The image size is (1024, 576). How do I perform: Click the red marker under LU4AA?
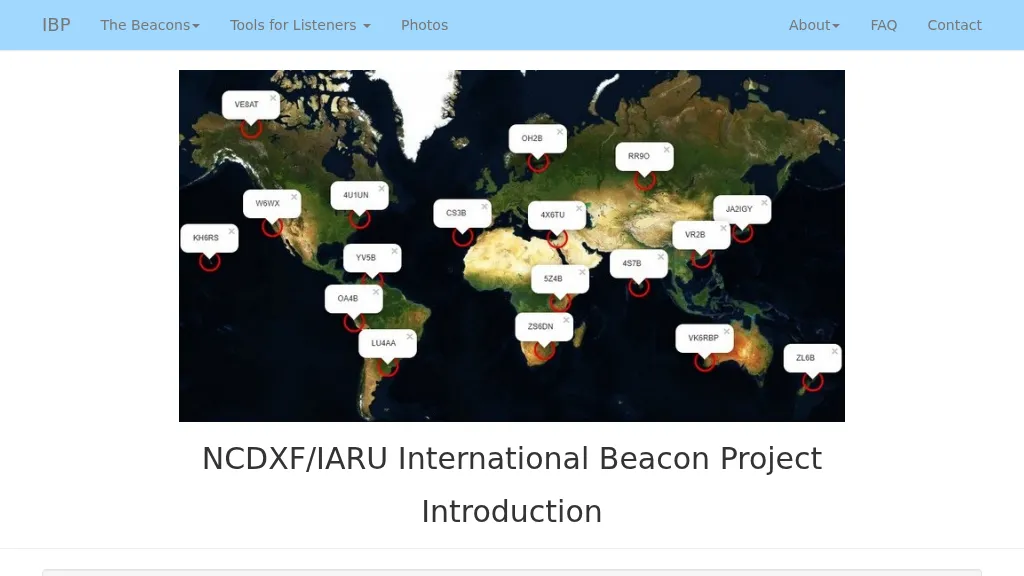(388, 367)
